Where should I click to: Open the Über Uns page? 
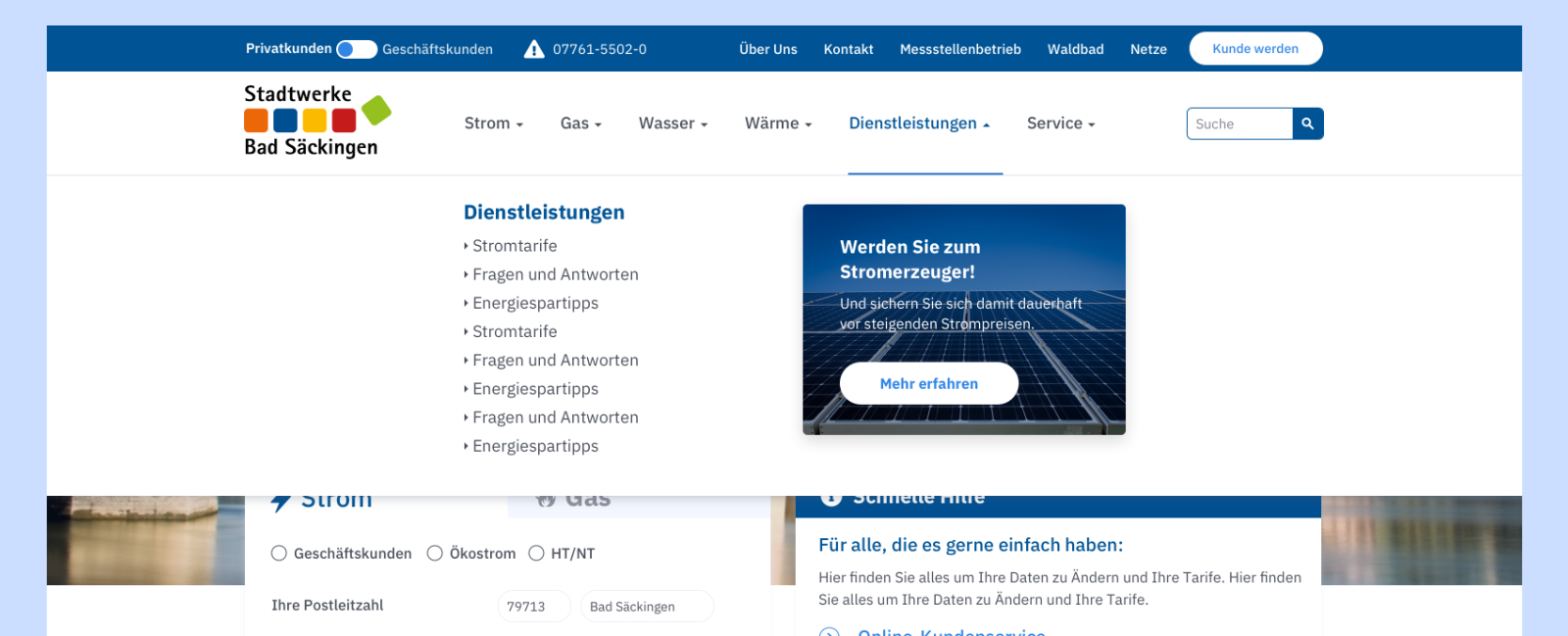click(767, 49)
